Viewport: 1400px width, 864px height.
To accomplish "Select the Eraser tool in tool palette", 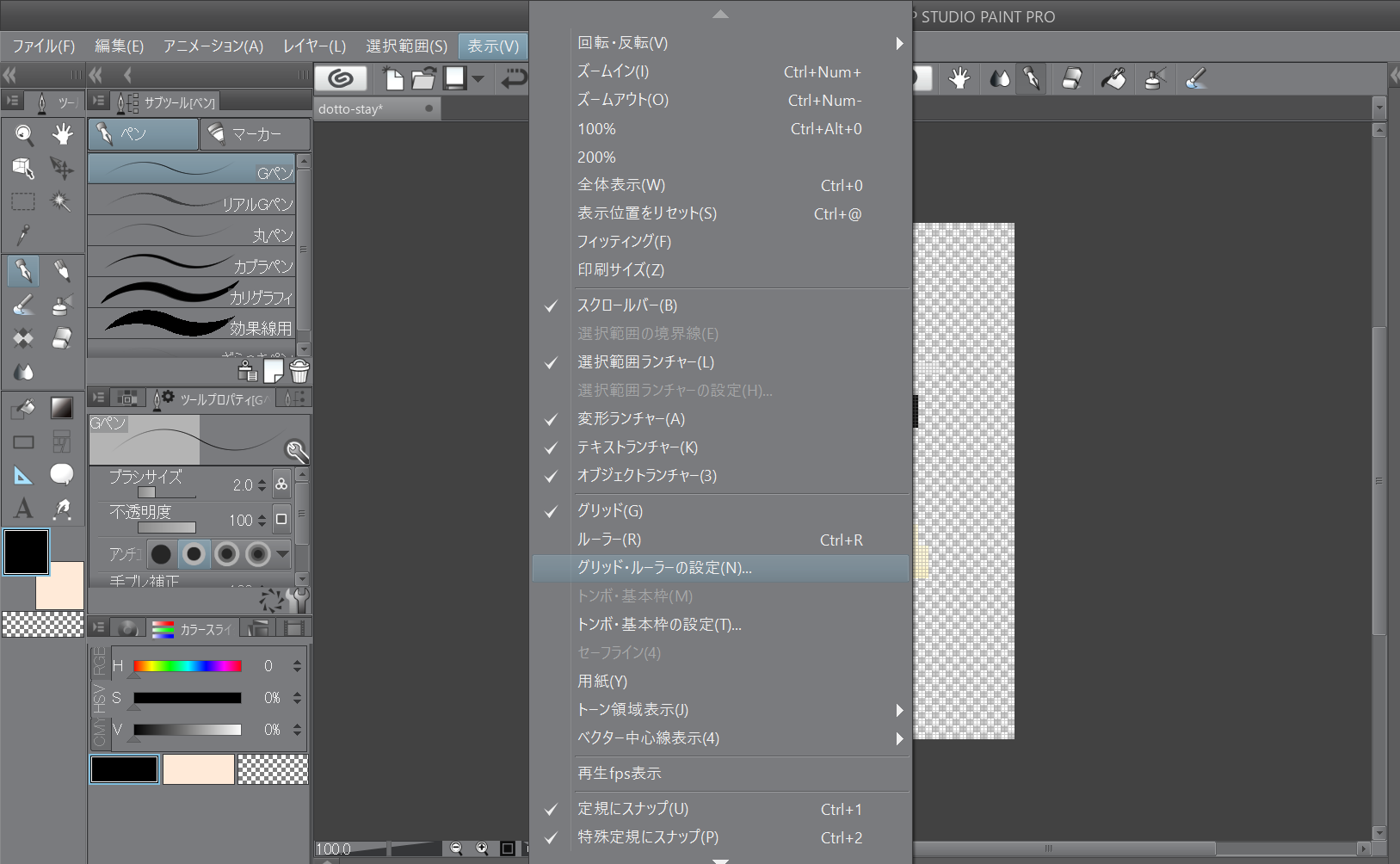I will 62,338.
